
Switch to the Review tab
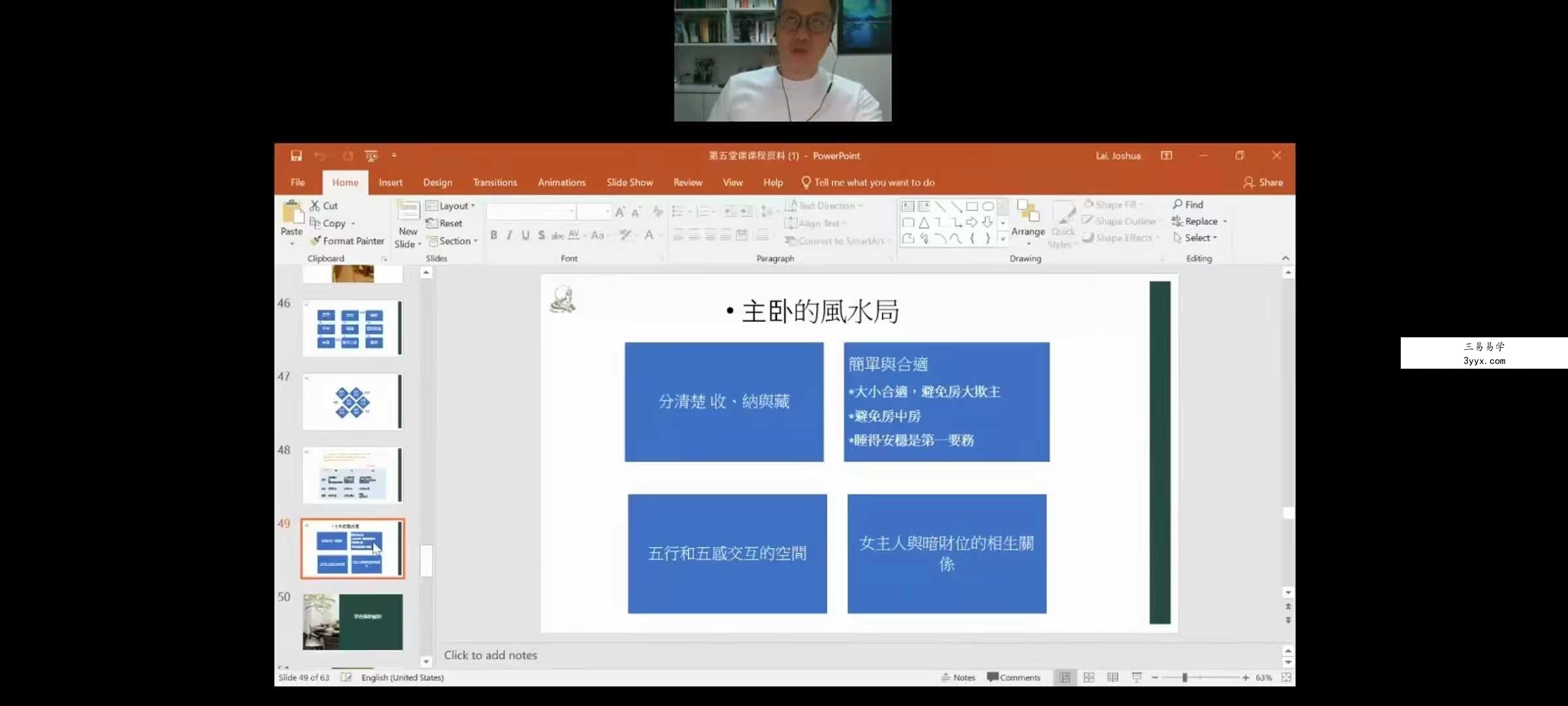coord(688,182)
